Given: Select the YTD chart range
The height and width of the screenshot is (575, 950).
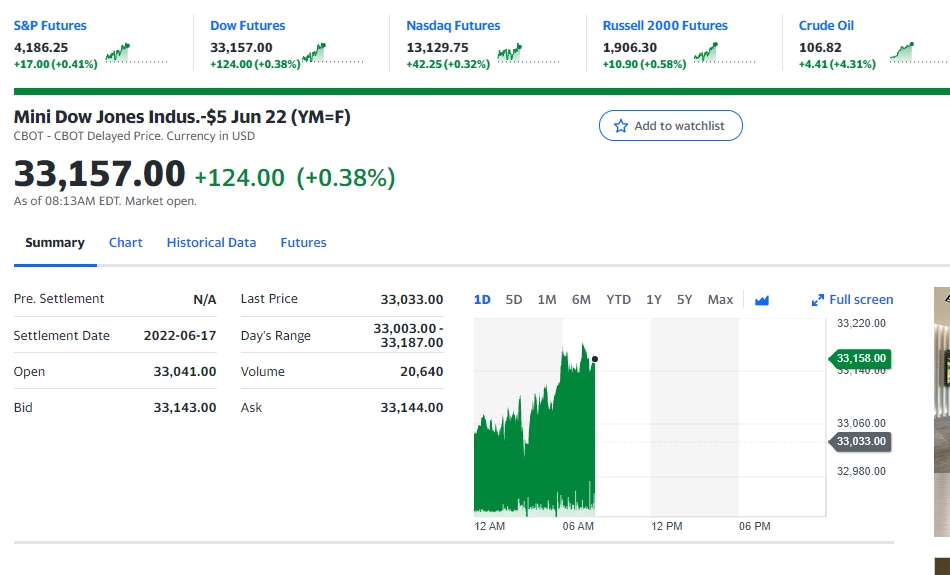Looking at the screenshot, I should tap(619, 299).
